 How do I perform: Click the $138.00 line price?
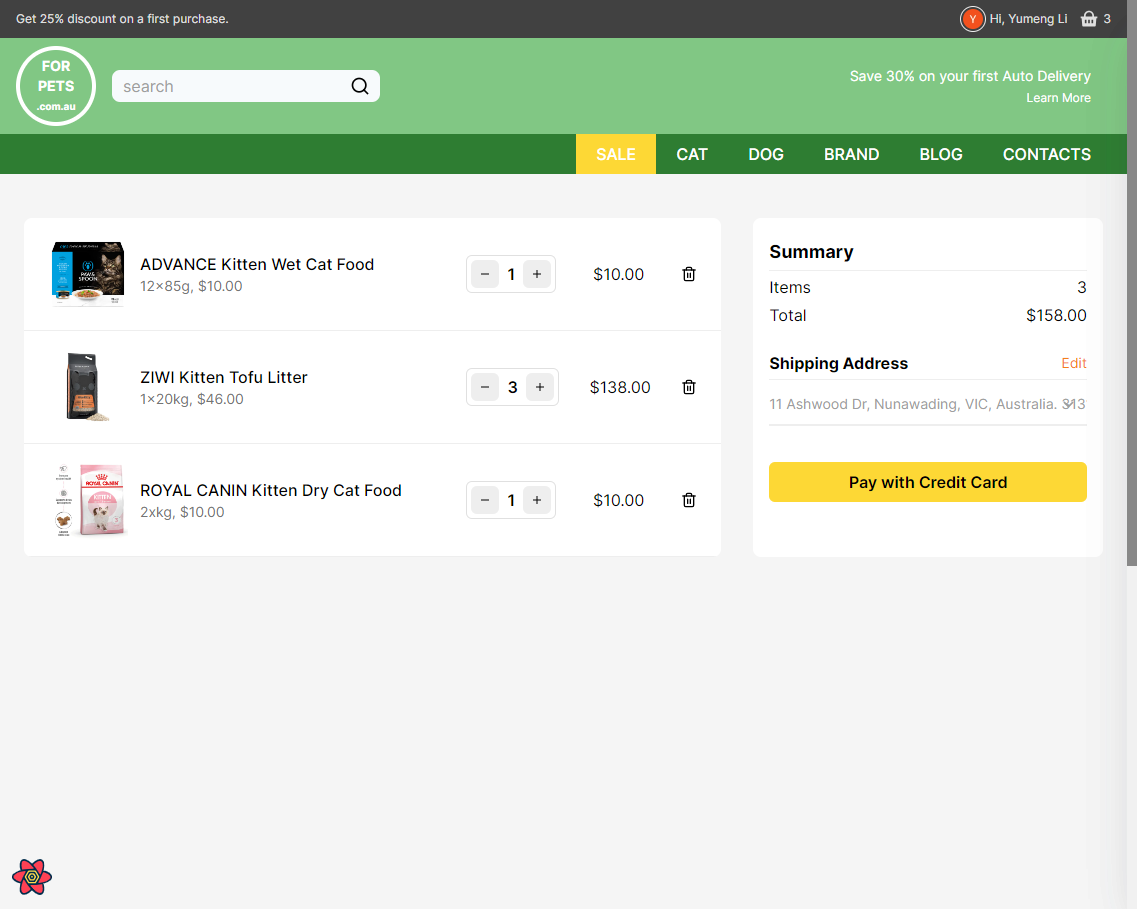(620, 387)
